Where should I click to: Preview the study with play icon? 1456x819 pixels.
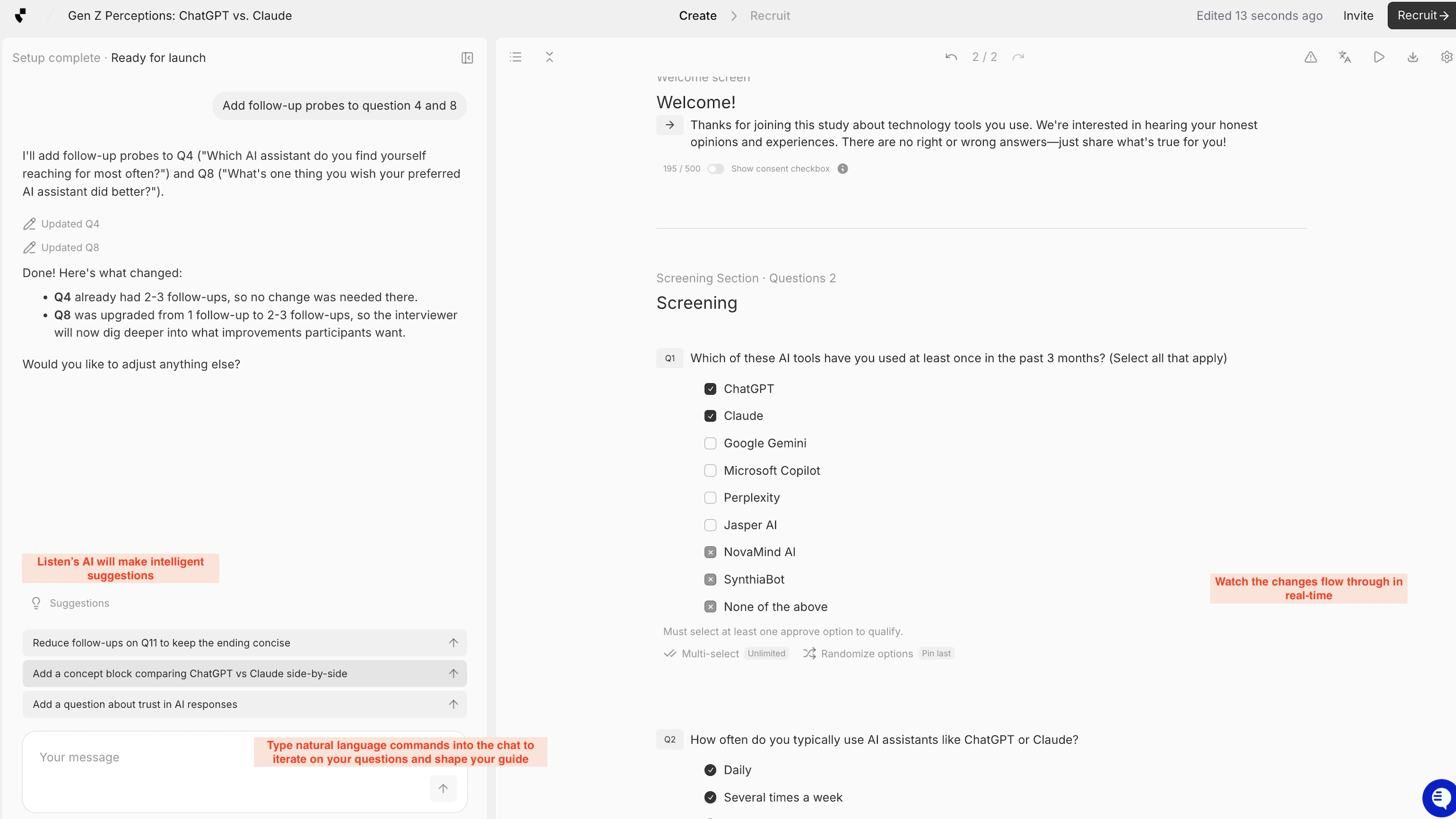click(x=1378, y=57)
